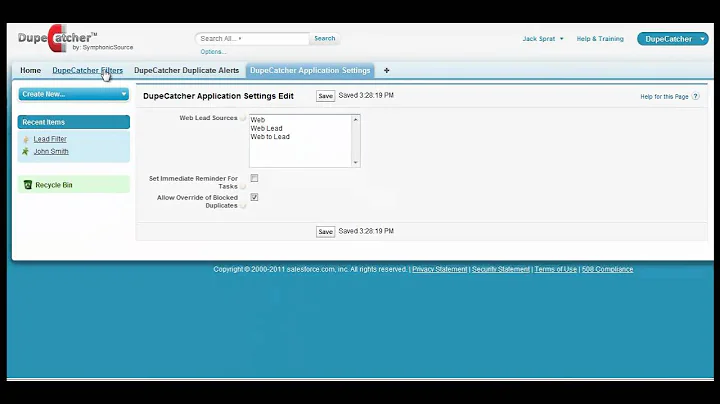The height and width of the screenshot is (404, 720).
Task: Click the top Save button
Action: 326,96
